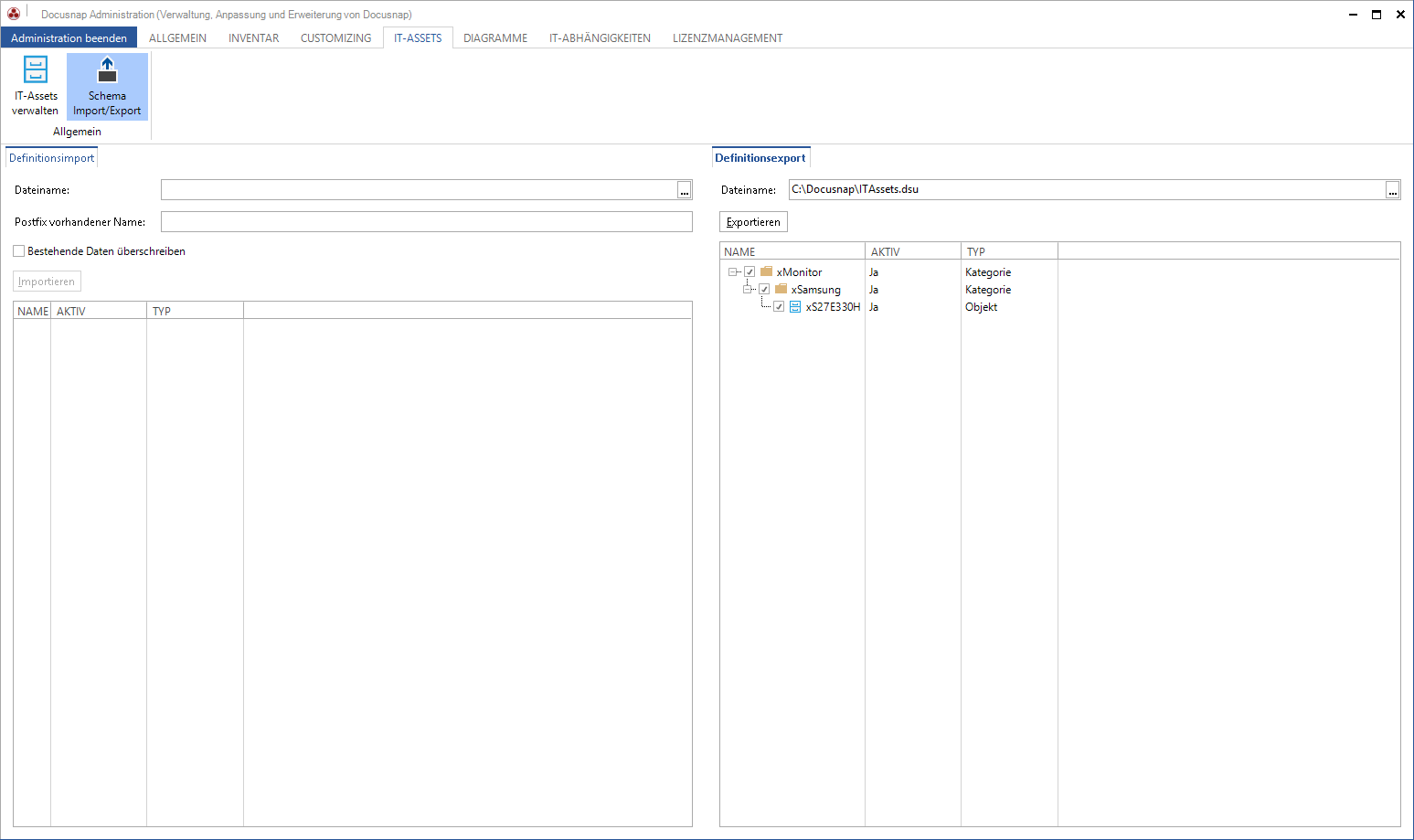Viewport: 1414px width, 840px height.
Task: Click TYP column header in import list
Action: tap(195, 311)
